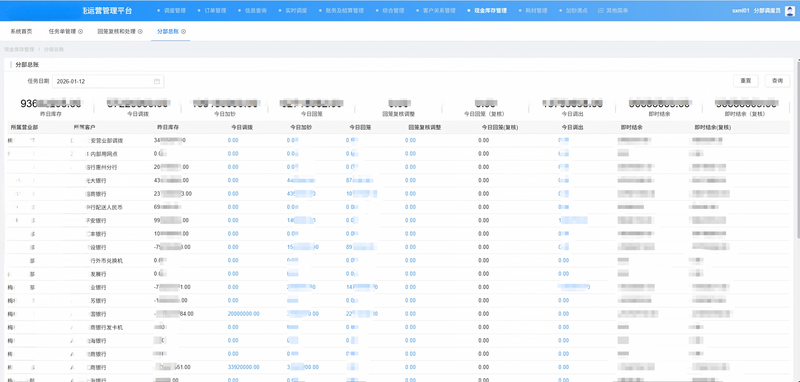Click 现金库存管理 in the breadcrumb
This screenshot has height=382, width=800.
[19, 50]
